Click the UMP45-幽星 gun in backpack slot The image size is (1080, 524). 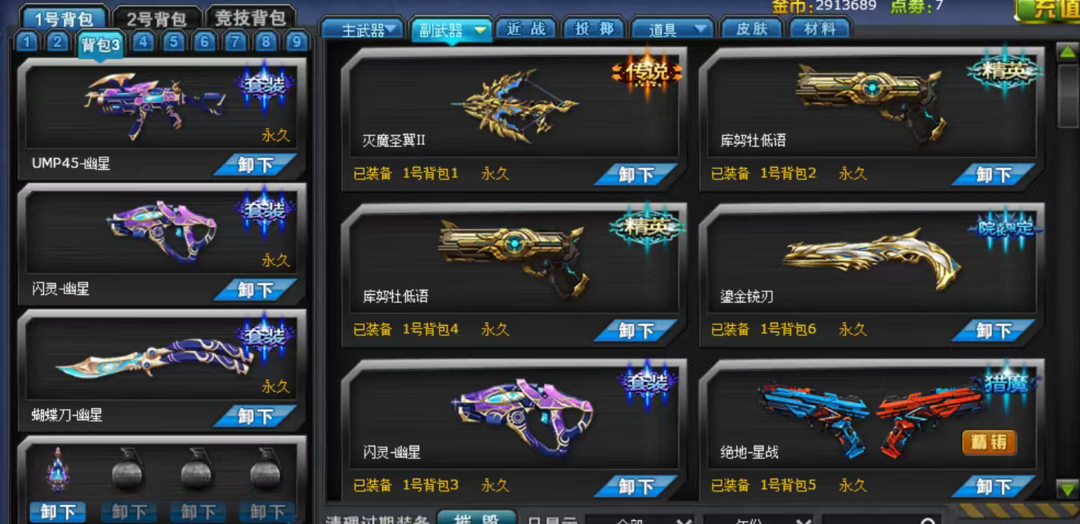pos(156,105)
